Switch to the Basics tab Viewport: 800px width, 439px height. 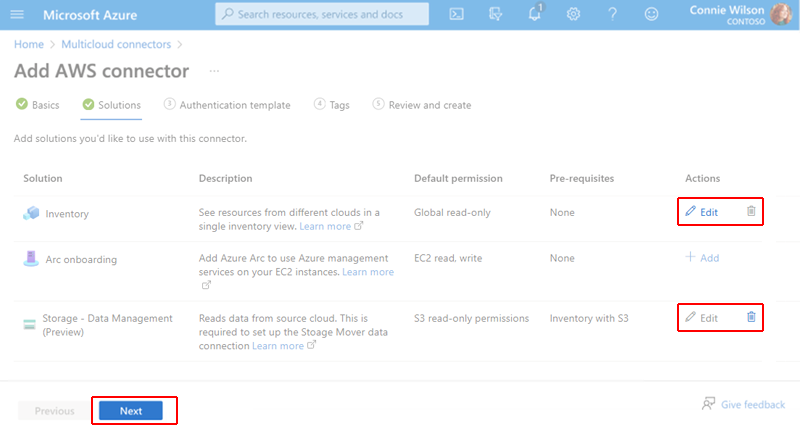point(38,105)
